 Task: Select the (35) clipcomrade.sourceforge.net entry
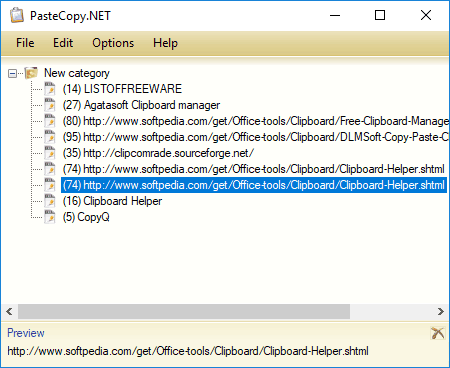tap(158, 153)
